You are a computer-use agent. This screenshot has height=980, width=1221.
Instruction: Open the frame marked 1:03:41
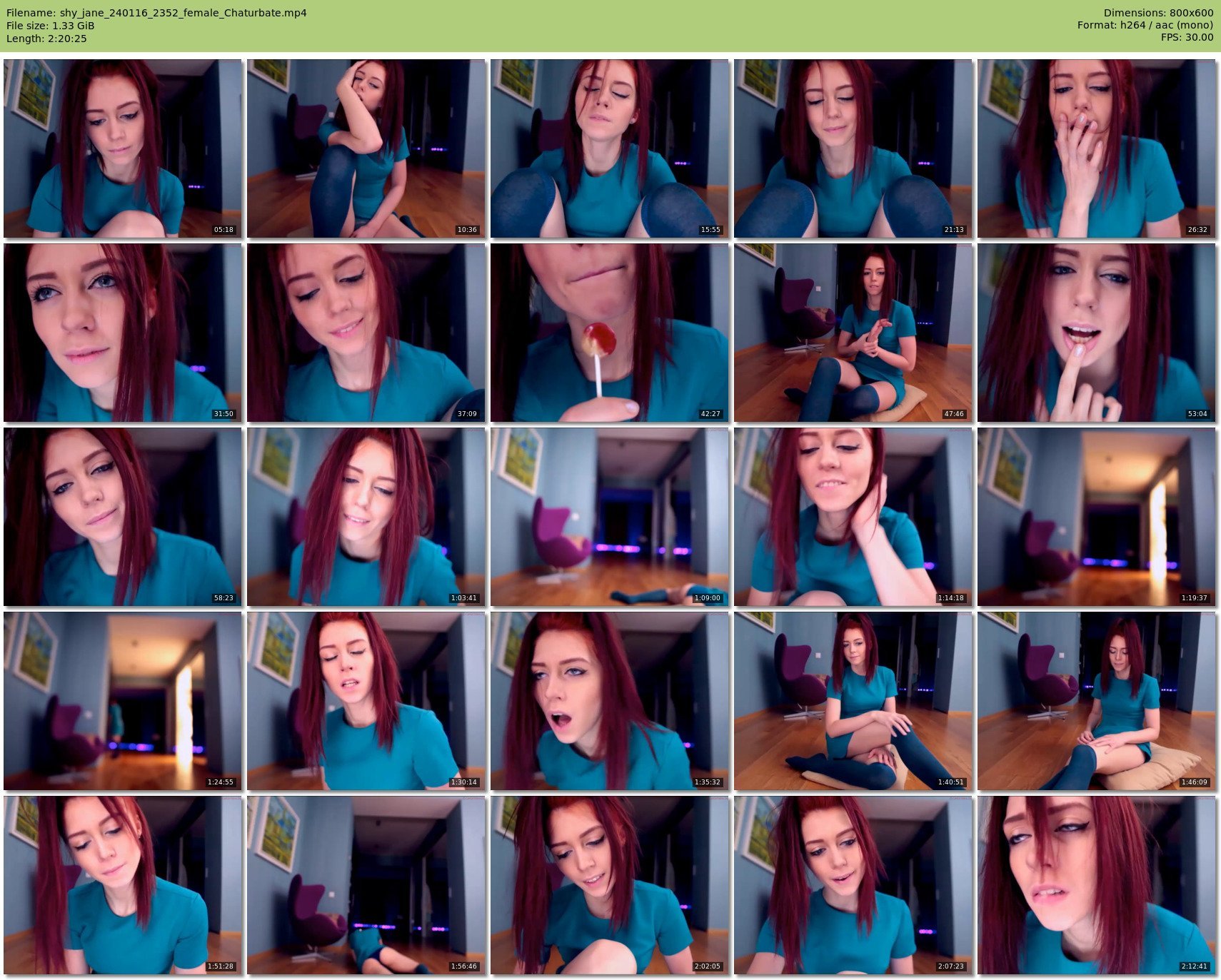[366, 516]
